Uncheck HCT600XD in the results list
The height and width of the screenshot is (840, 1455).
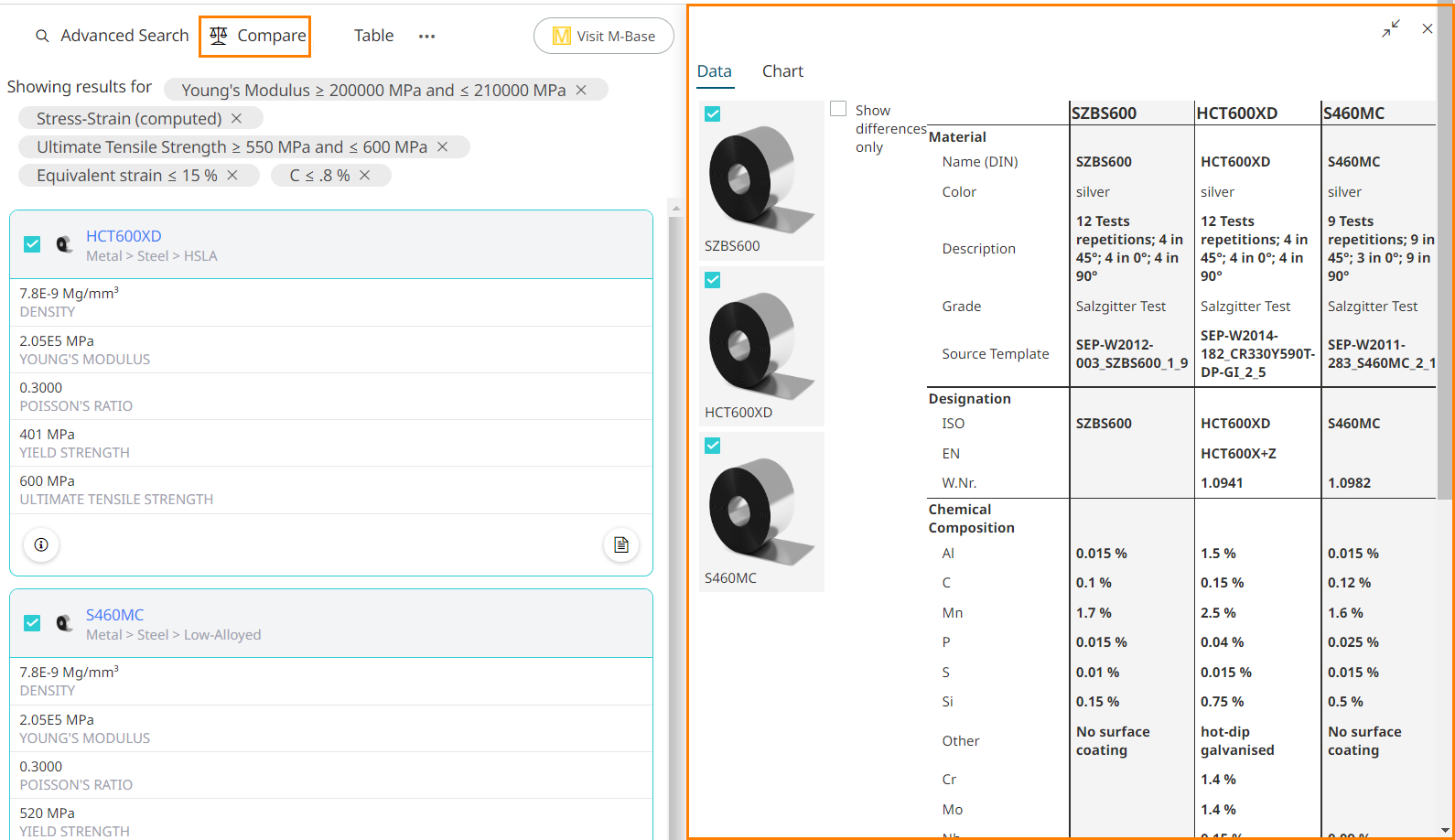pyautogui.click(x=32, y=244)
